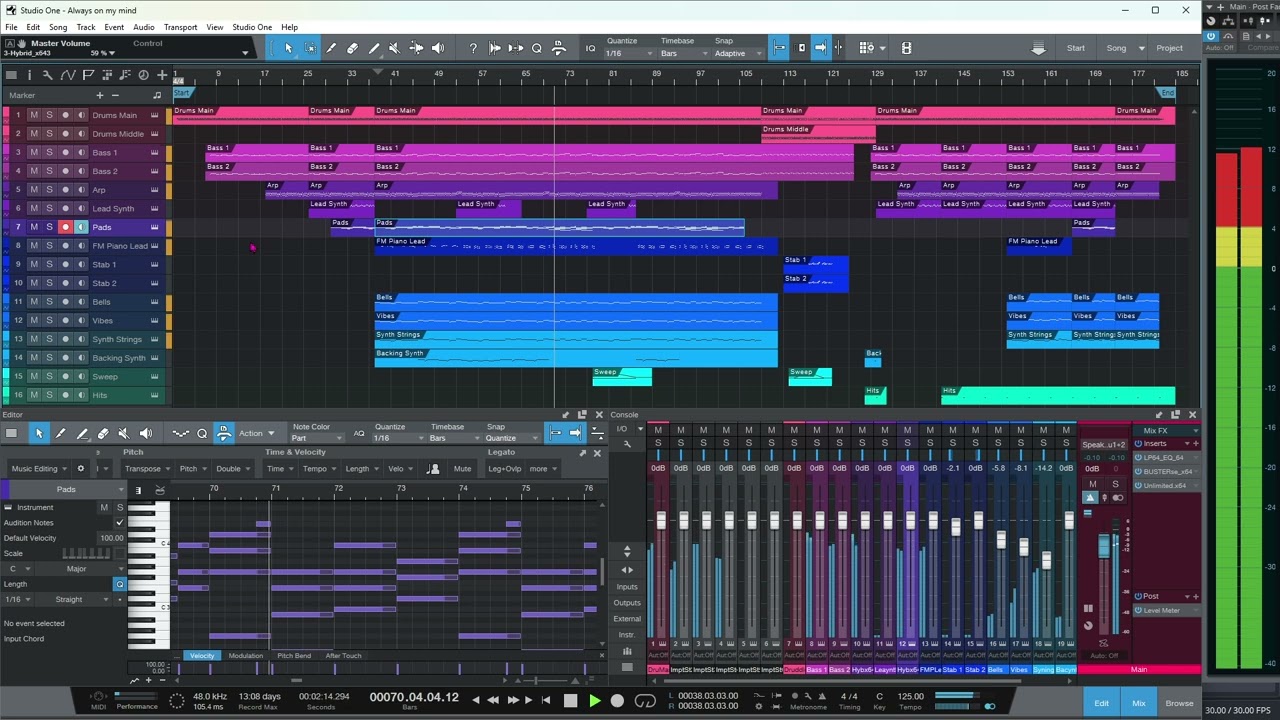Choose the Mute tool in main toolbar
The width and height of the screenshot is (1280, 720).
click(395, 48)
